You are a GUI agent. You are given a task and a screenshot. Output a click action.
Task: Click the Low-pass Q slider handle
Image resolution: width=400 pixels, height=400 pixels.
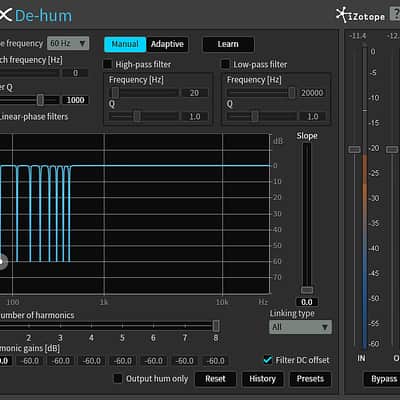pos(255,116)
